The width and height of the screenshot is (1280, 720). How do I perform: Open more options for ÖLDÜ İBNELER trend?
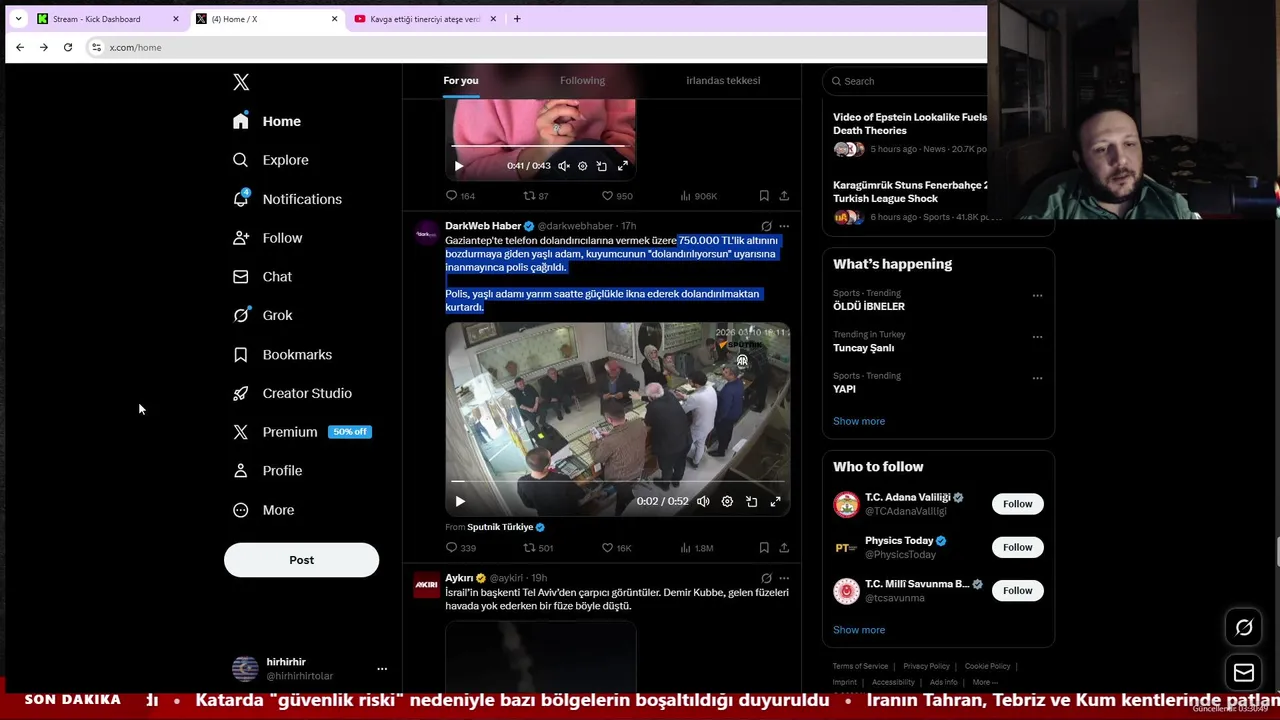point(1037,295)
